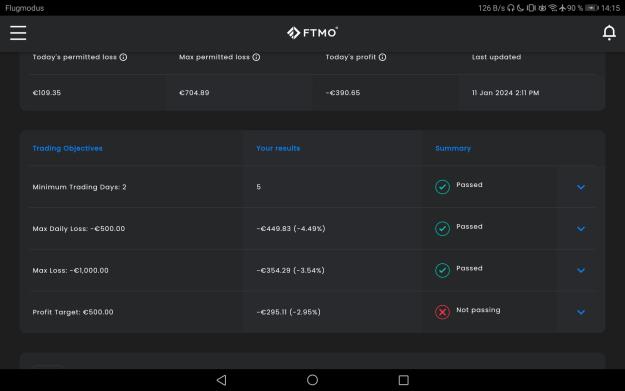
Task: Tap the Android home button
Action: tap(312, 380)
